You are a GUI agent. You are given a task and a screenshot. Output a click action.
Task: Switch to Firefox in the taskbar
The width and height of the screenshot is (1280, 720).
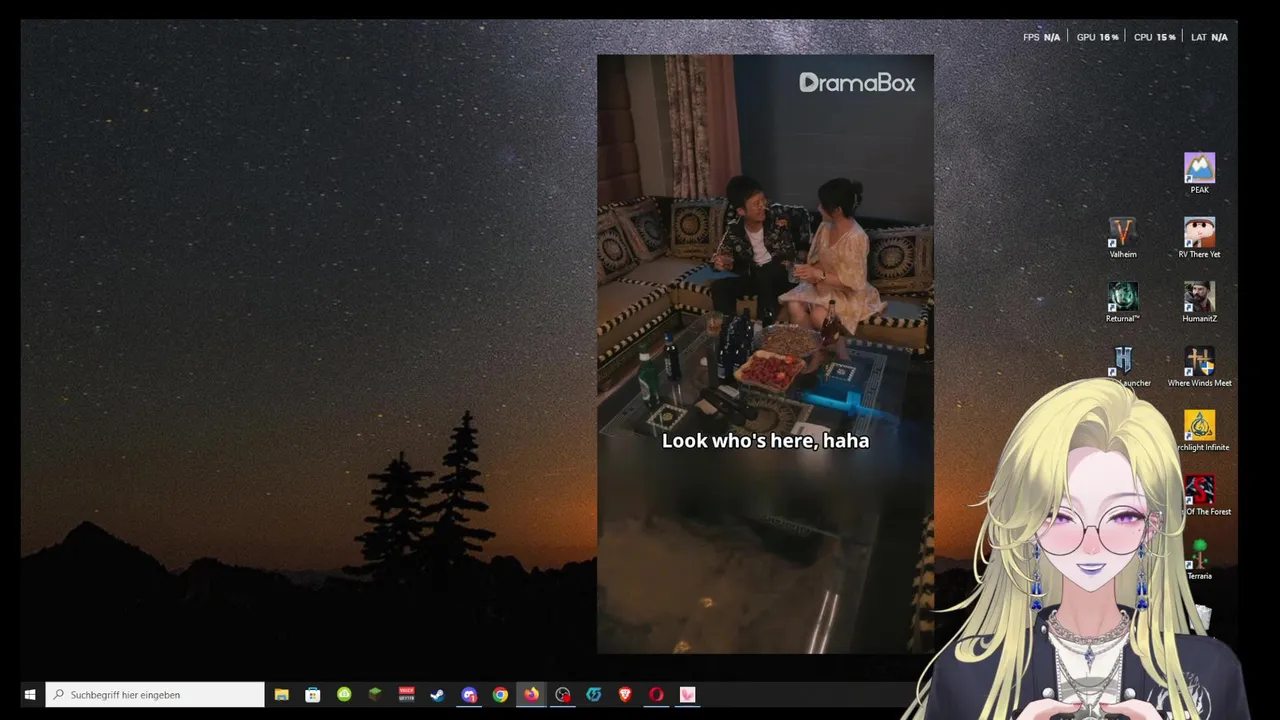click(x=531, y=694)
